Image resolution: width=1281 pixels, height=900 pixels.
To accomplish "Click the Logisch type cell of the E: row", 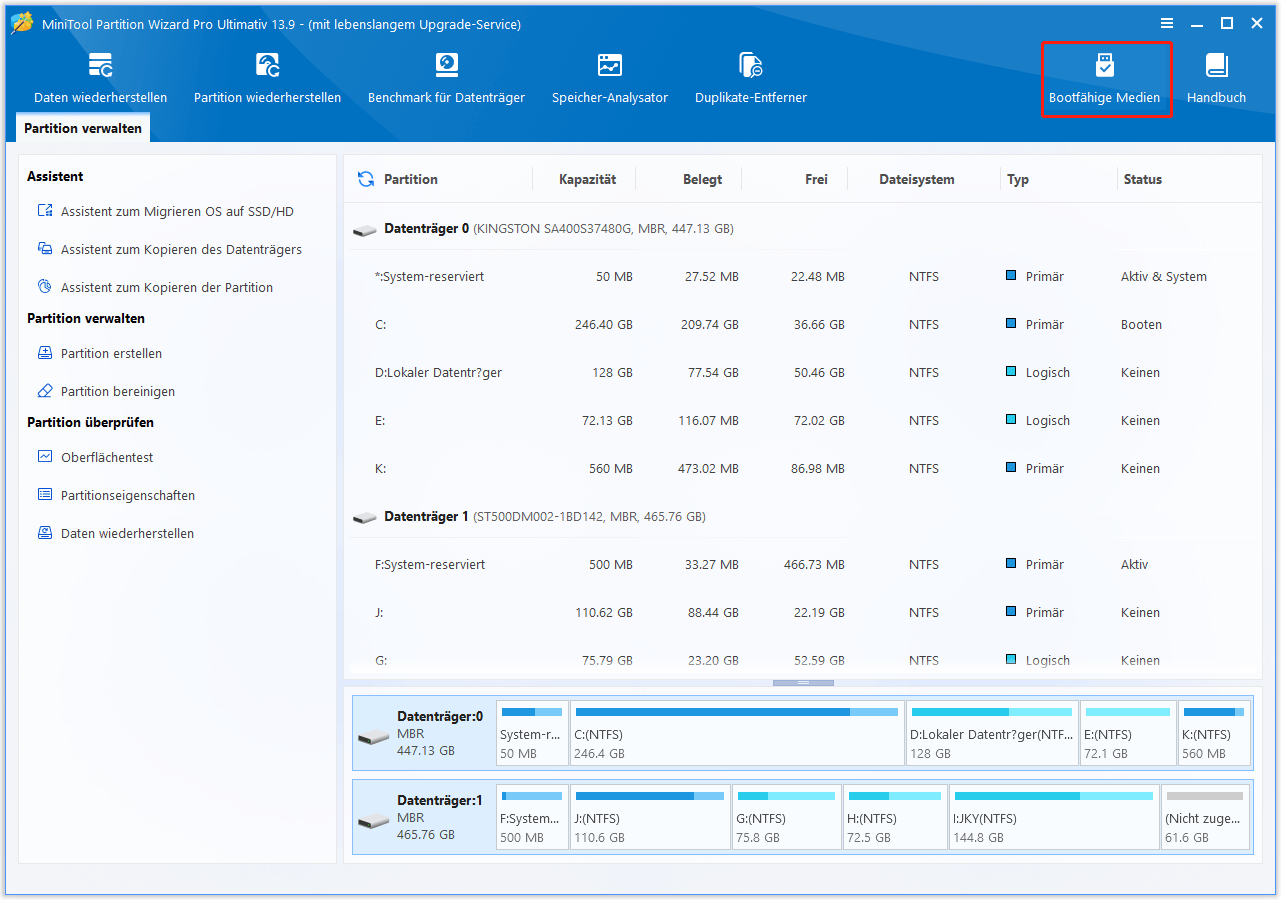I will point(1038,421).
